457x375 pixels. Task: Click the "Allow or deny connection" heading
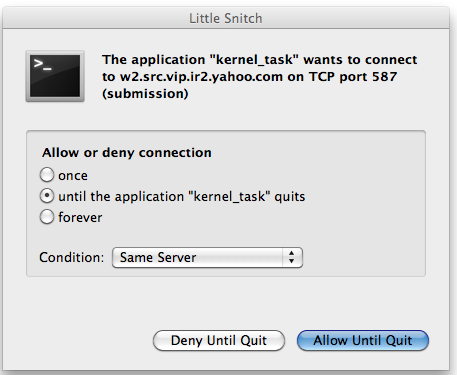point(127,153)
